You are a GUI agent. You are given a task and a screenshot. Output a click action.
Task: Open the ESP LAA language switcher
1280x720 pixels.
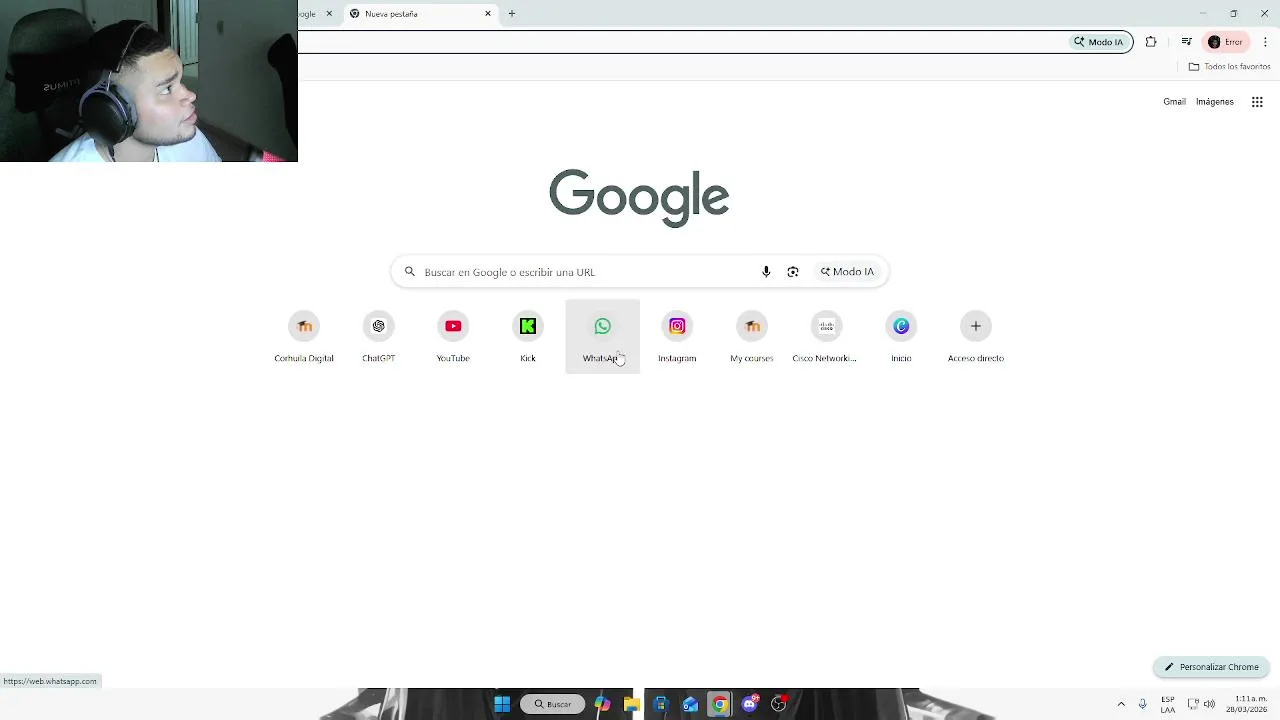(1168, 704)
